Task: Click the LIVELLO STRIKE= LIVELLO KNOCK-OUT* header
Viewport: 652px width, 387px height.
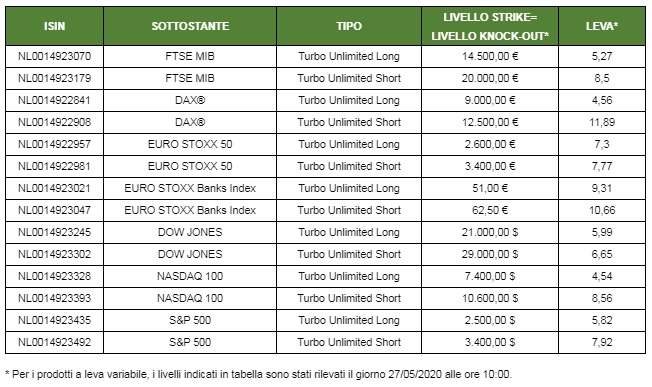Action: coord(490,27)
